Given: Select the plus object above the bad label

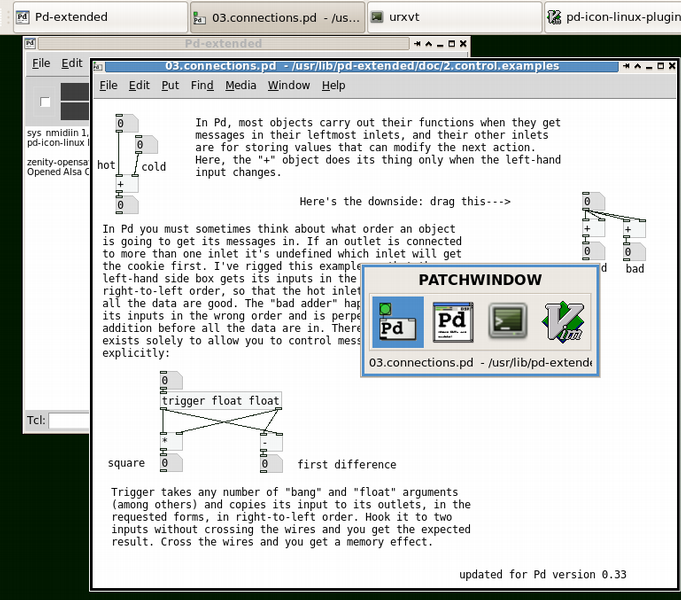Looking at the screenshot, I should (x=634, y=229).
